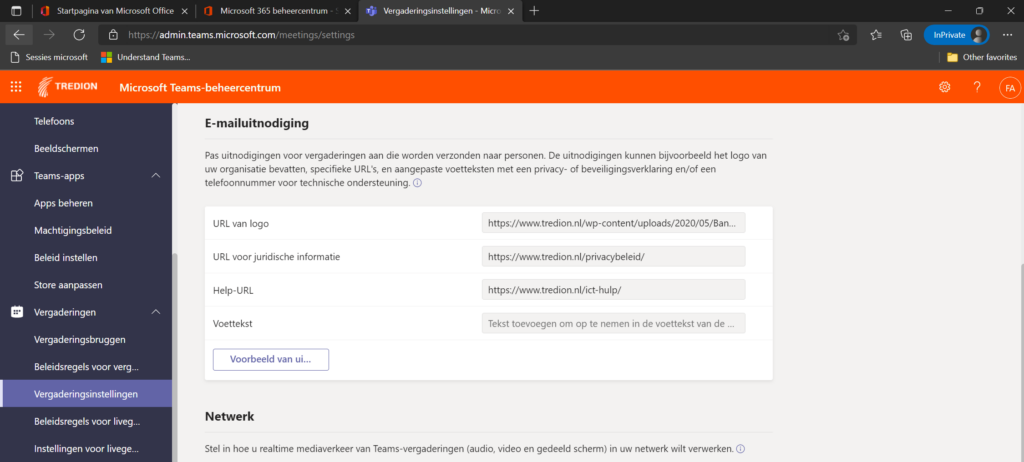
Task: Click the Teams-apps sidebar icon
Action: (17, 176)
